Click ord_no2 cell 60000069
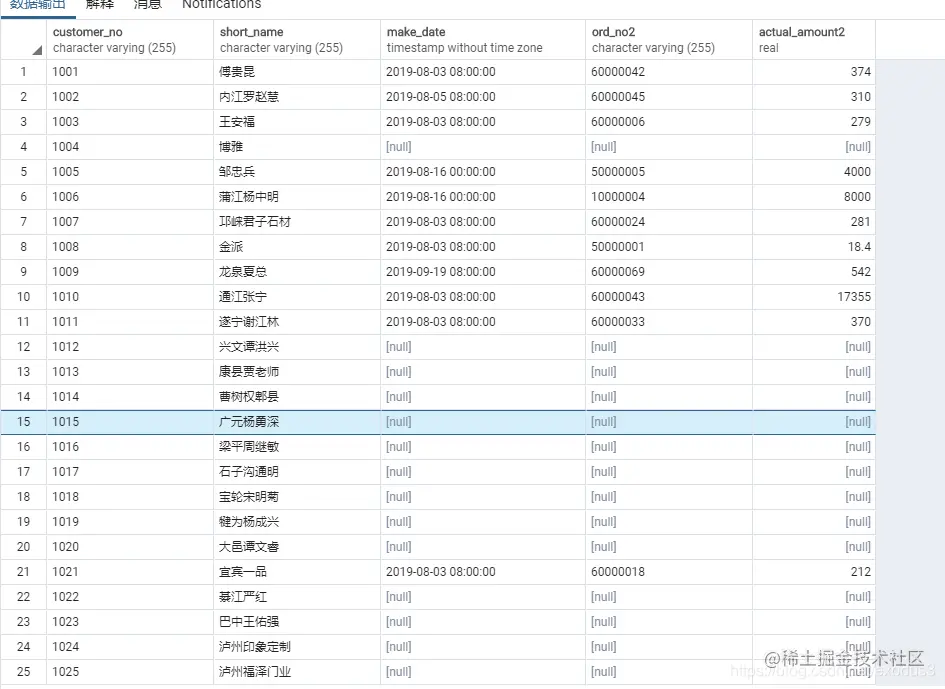Screen dimensions: 945x689 coord(669,272)
